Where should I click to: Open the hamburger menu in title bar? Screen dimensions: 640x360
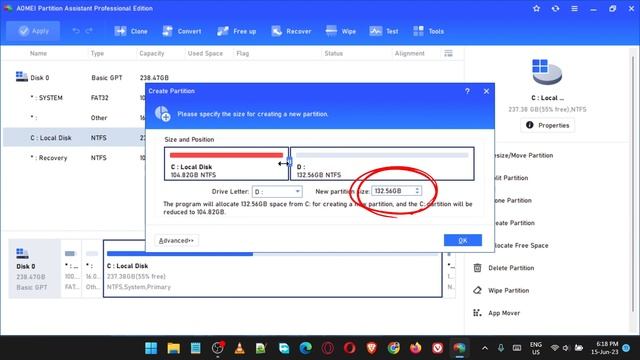pyautogui.click(x=574, y=8)
